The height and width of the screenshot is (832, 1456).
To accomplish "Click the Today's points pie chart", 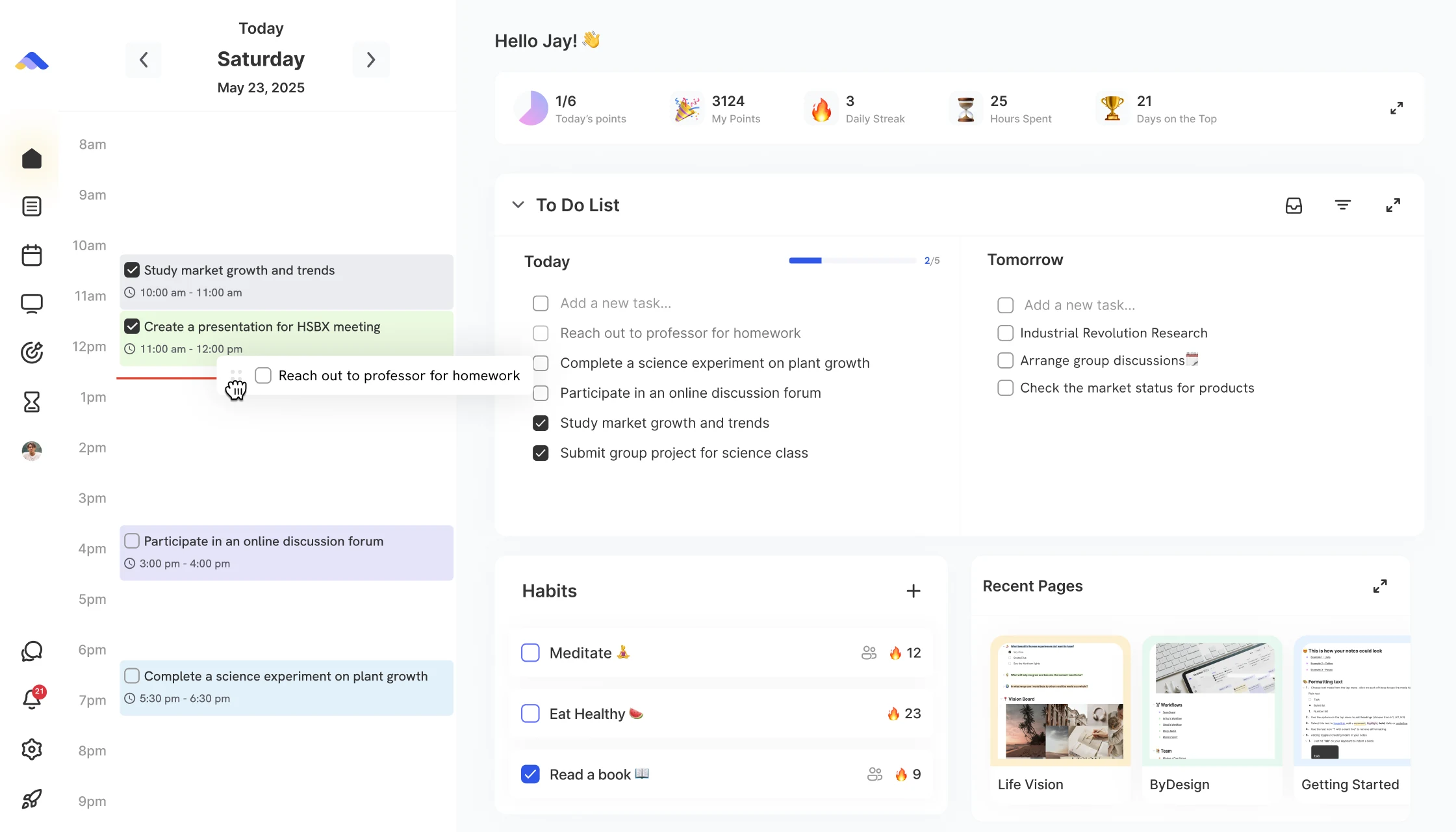I will coord(532,108).
